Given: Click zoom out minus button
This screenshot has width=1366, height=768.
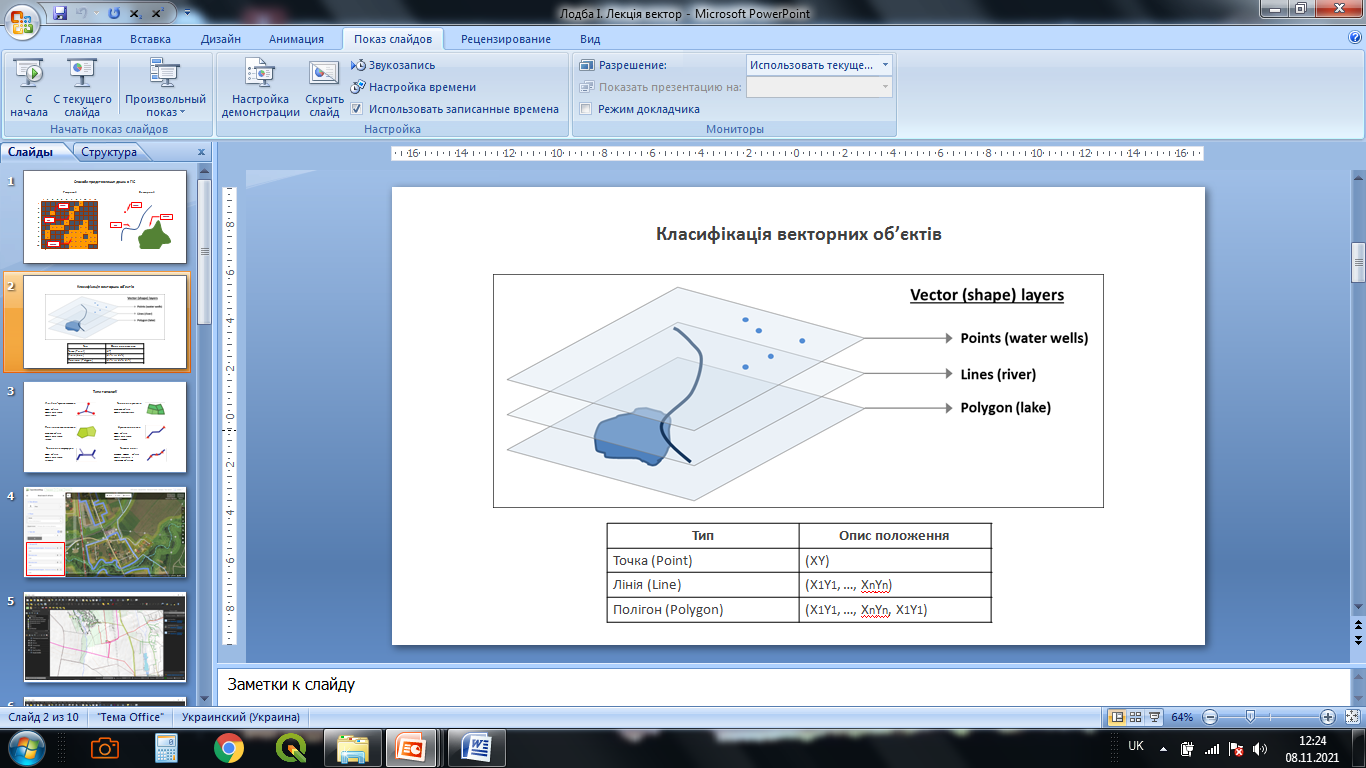Looking at the screenshot, I should pyautogui.click(x=1210, y=717).
